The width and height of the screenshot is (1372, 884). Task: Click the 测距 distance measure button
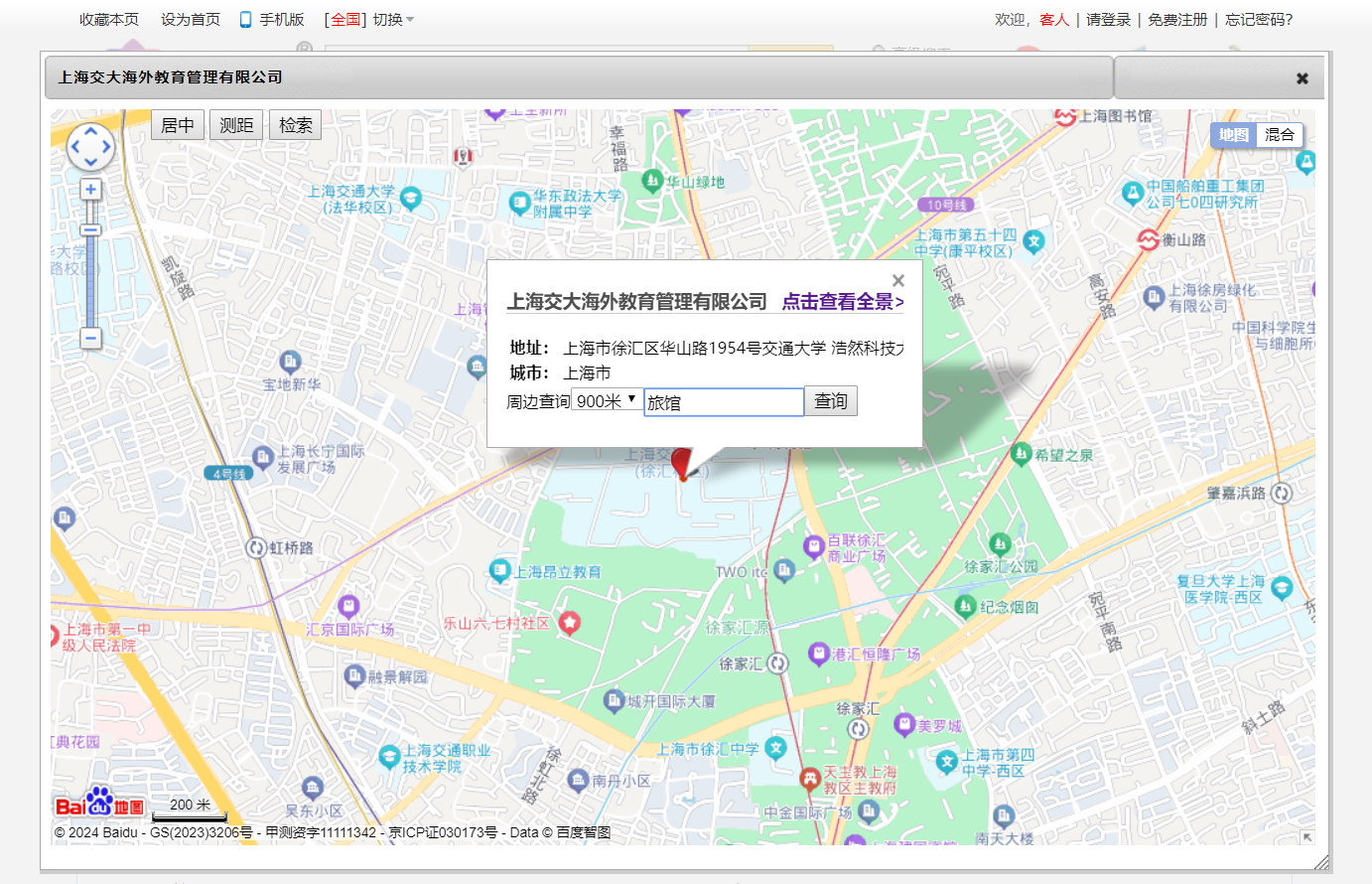(x=236, y=125)
